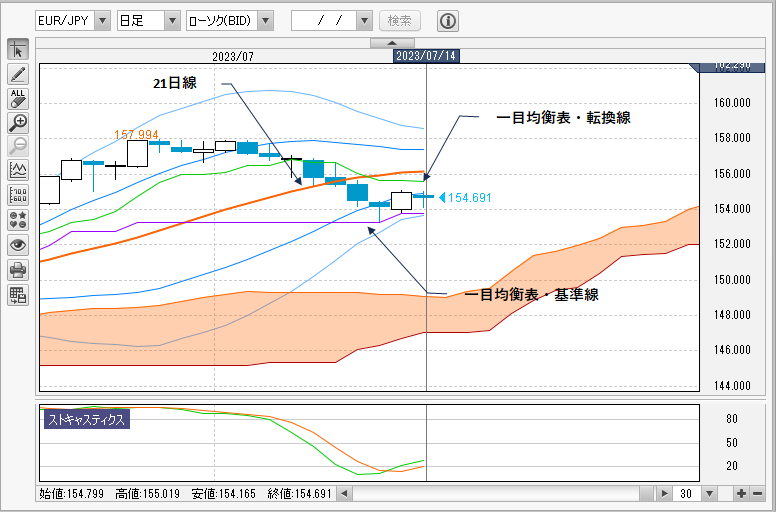
Task: Click the 2023/07 month axis label
Action: (233, 56)
